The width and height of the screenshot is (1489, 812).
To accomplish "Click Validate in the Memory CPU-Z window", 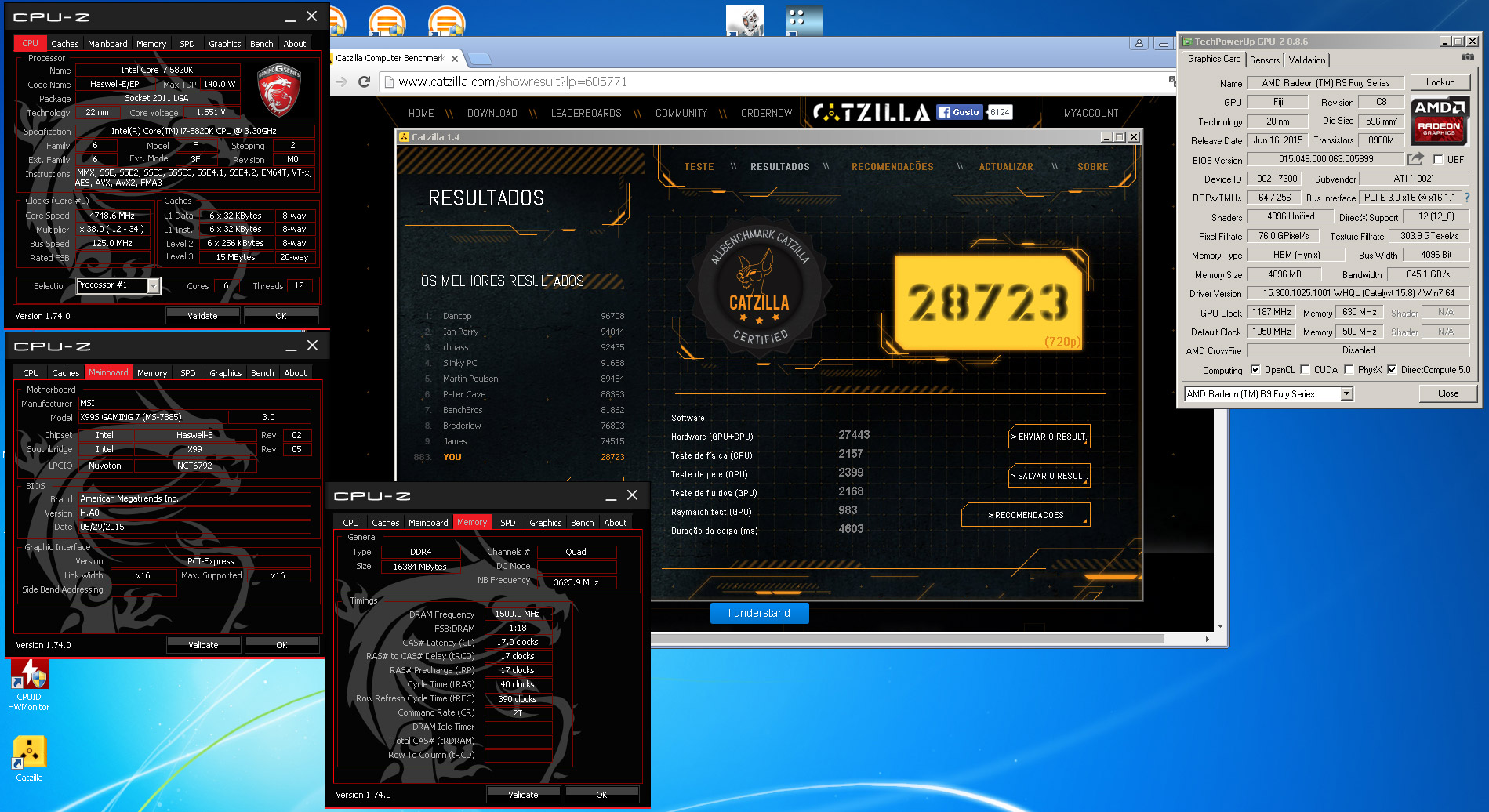I will pyautogui.click(x=523, y=795).
